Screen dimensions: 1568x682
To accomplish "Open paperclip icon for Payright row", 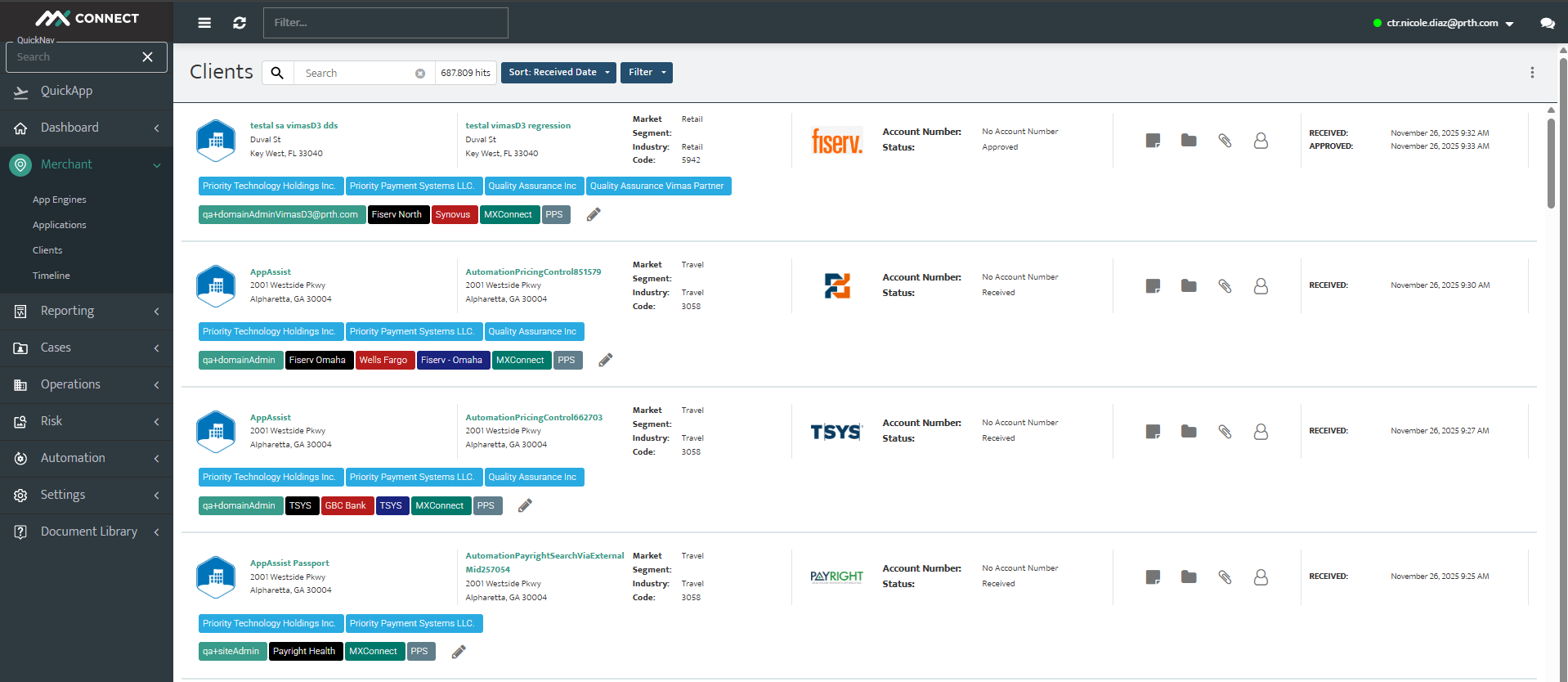I will click(x=1225, y=577).
